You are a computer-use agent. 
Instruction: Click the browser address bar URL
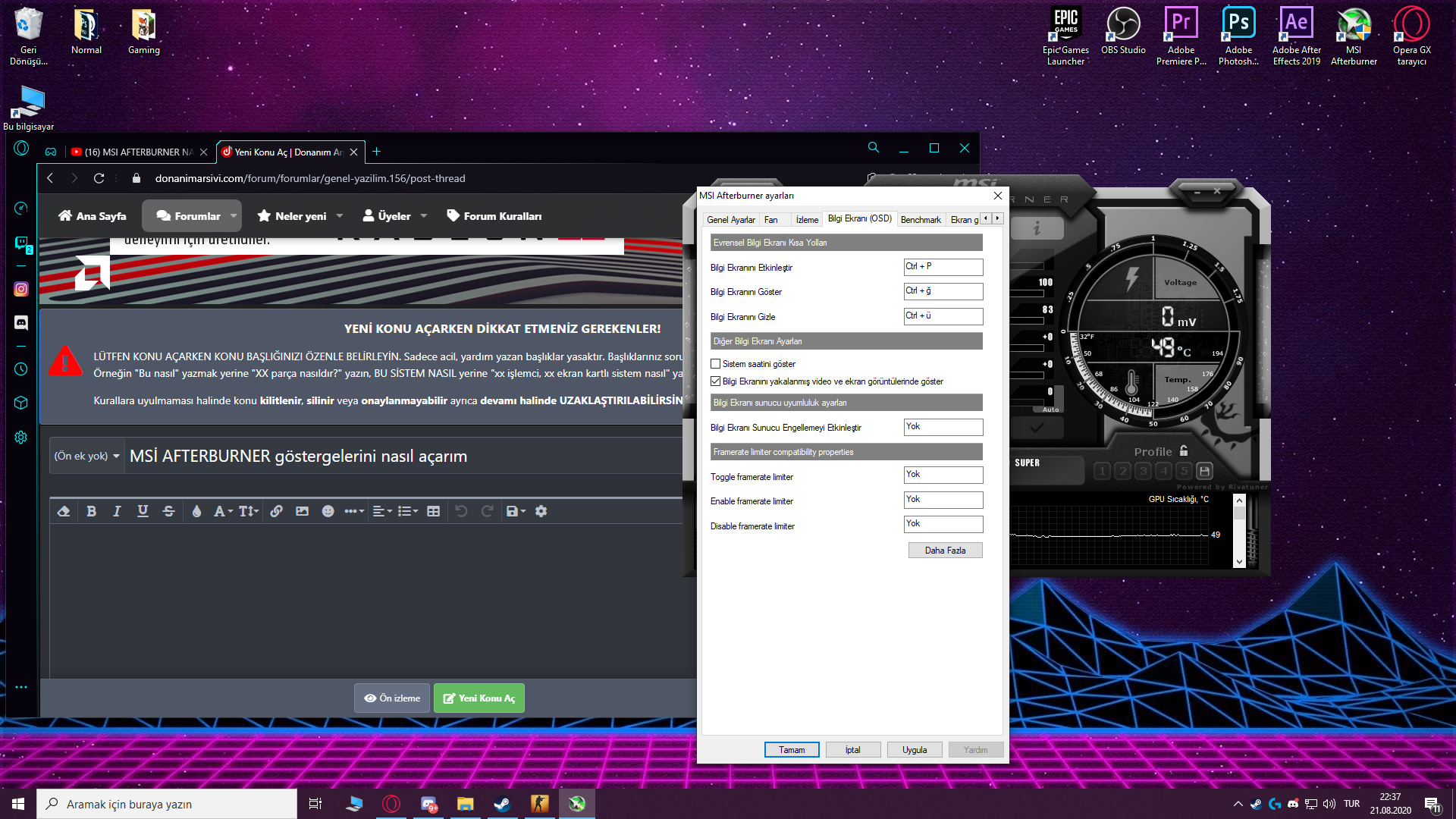(x=310, y=178)
